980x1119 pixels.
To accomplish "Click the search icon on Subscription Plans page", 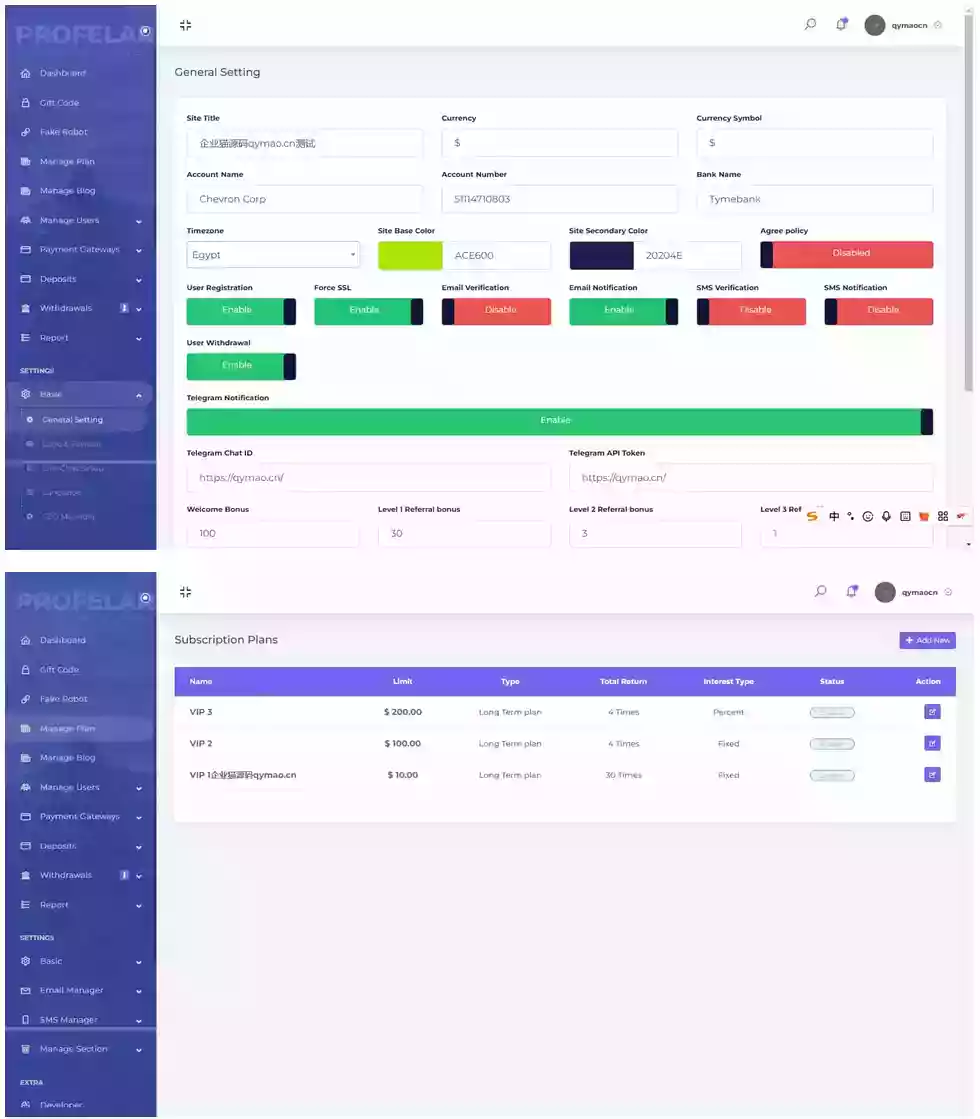I will coord(820,591).
